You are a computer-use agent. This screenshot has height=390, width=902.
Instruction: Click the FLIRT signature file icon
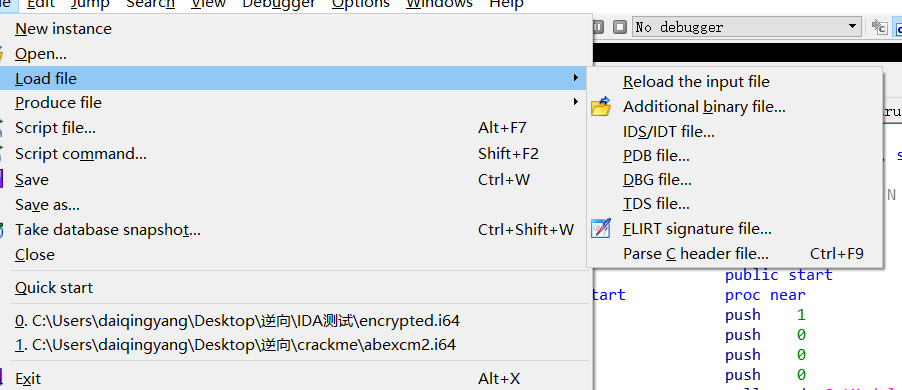coord(601,229)
